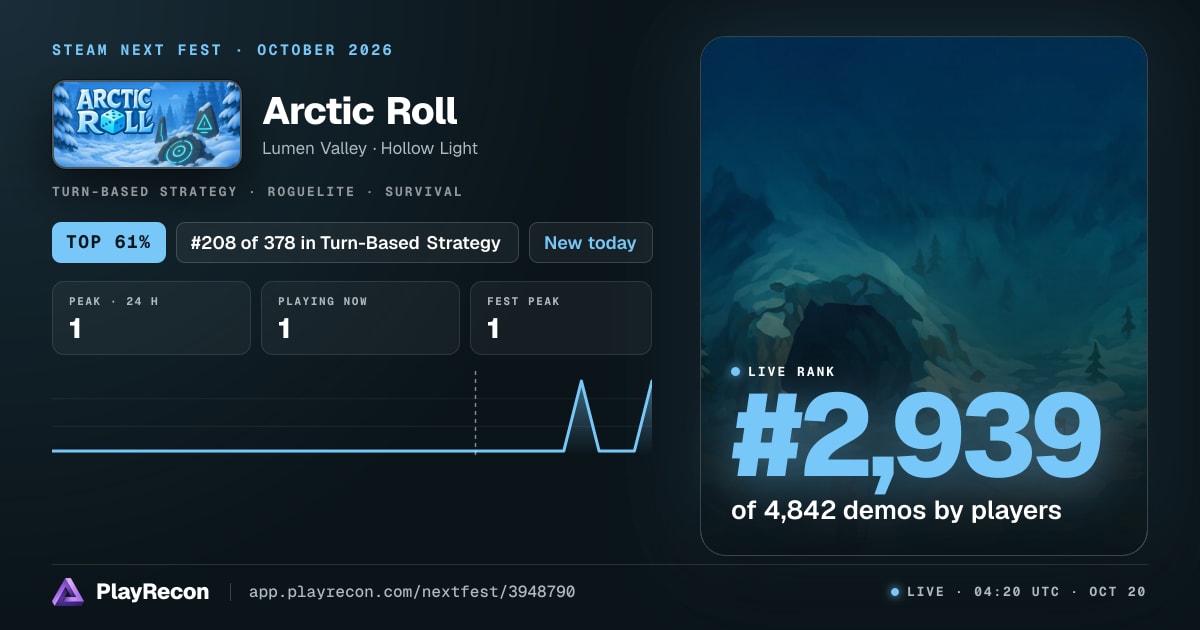Click the New today tag
This screenshot has width=1200, height=630.
pyautogui.click(x=590, y=243)
